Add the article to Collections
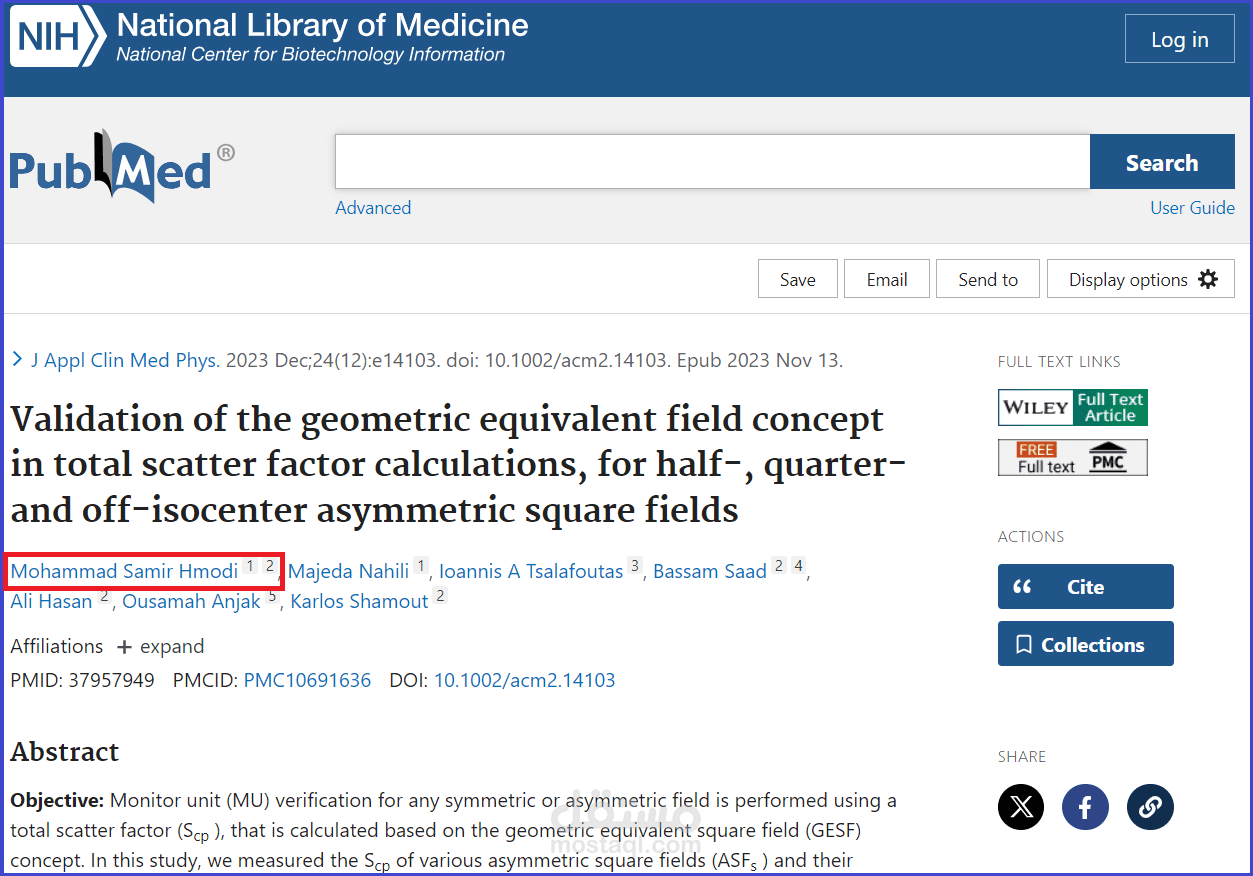The height and width of the screenshot is (876, 1253). point(1085,645)
